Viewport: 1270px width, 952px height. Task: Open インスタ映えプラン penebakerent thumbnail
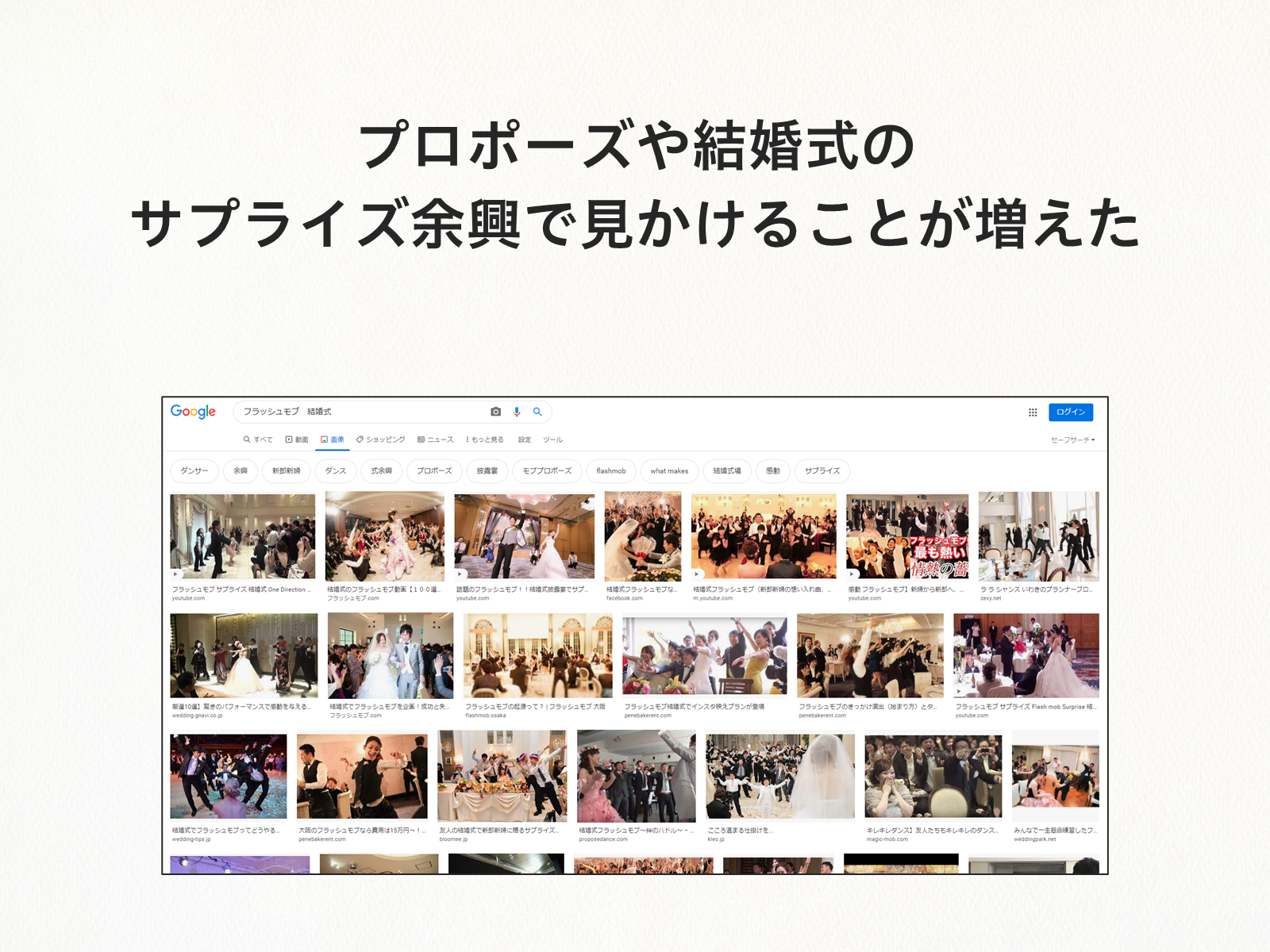705,656
